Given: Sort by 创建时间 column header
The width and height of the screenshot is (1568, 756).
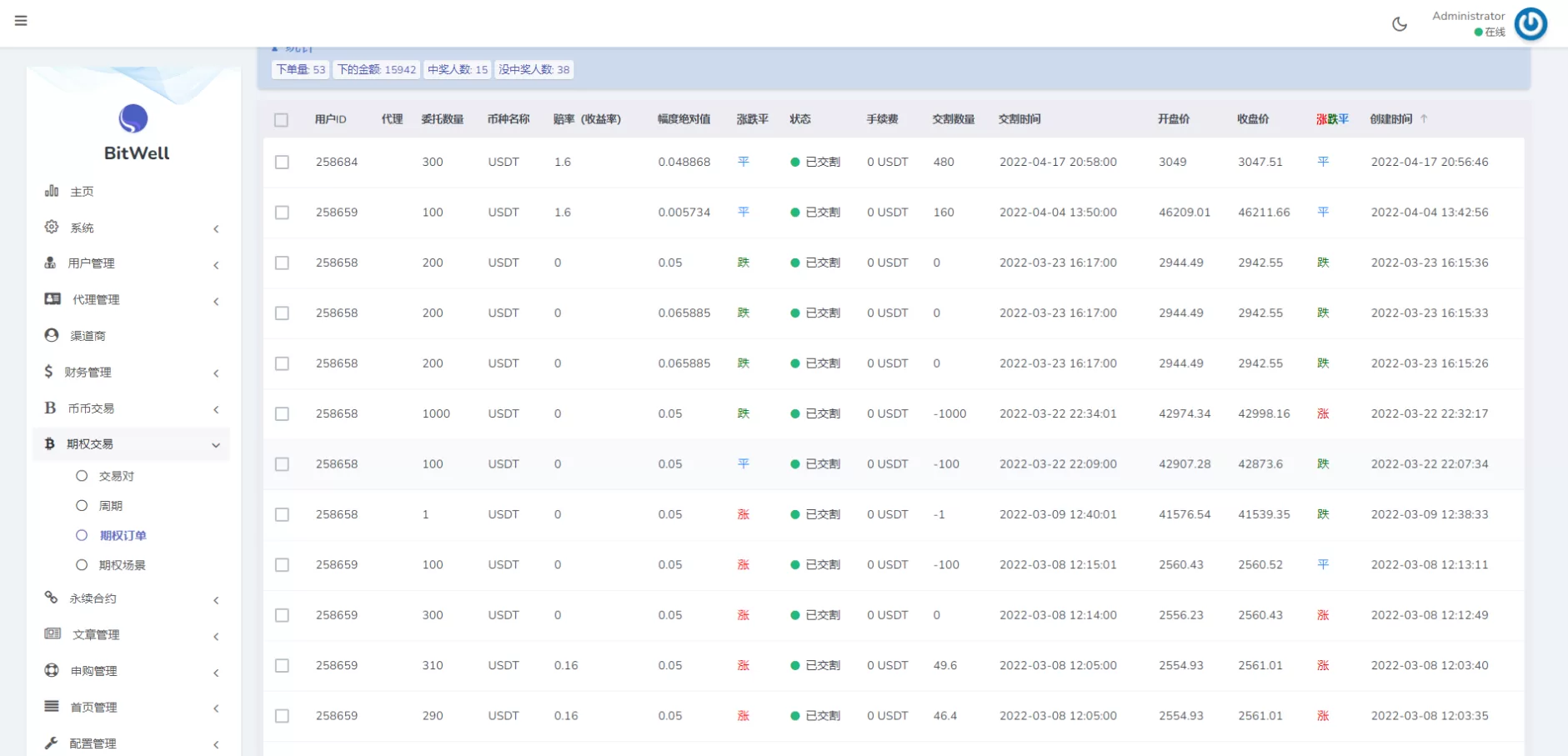Looking at the screenshot, I should point(1391,119).
